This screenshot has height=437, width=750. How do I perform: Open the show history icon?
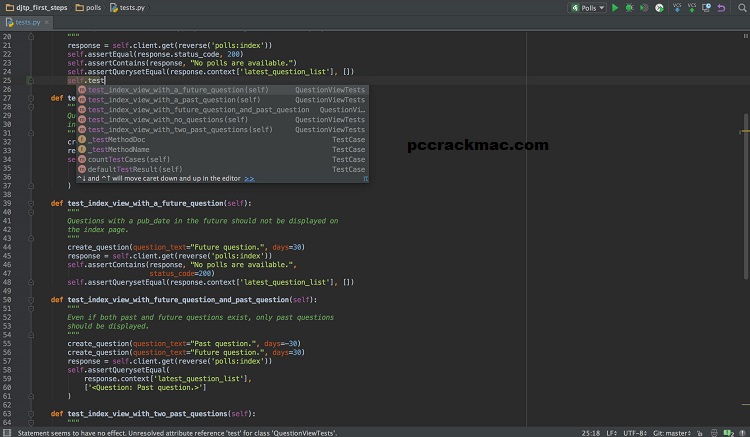pos(706,8)
